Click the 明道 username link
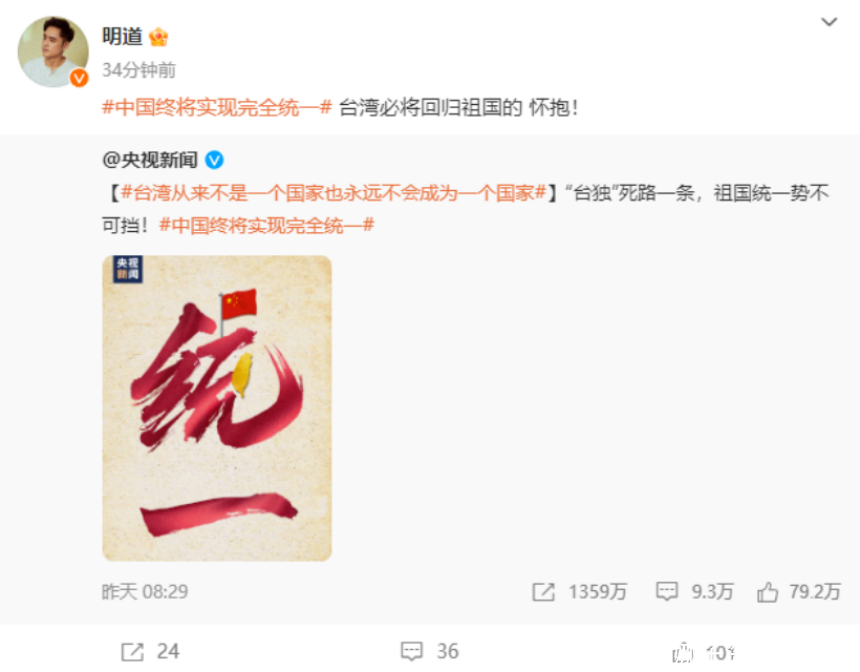Screen dimensions: 860x672 [122, 37]
